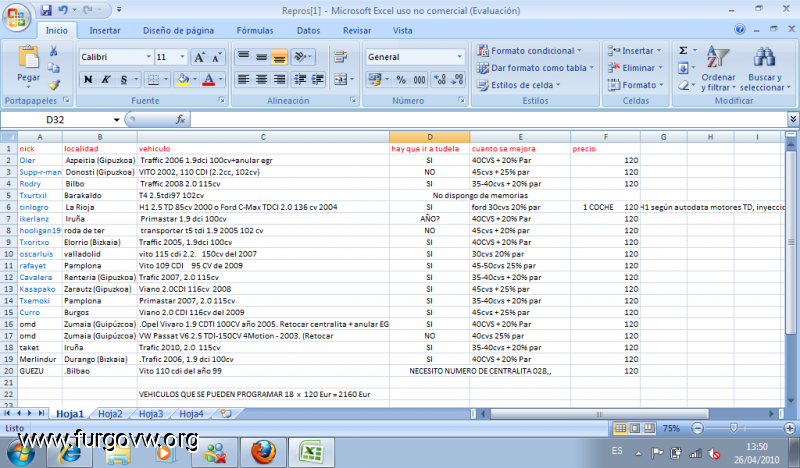Align text right

pyautogui.click(x=280, y=79)
